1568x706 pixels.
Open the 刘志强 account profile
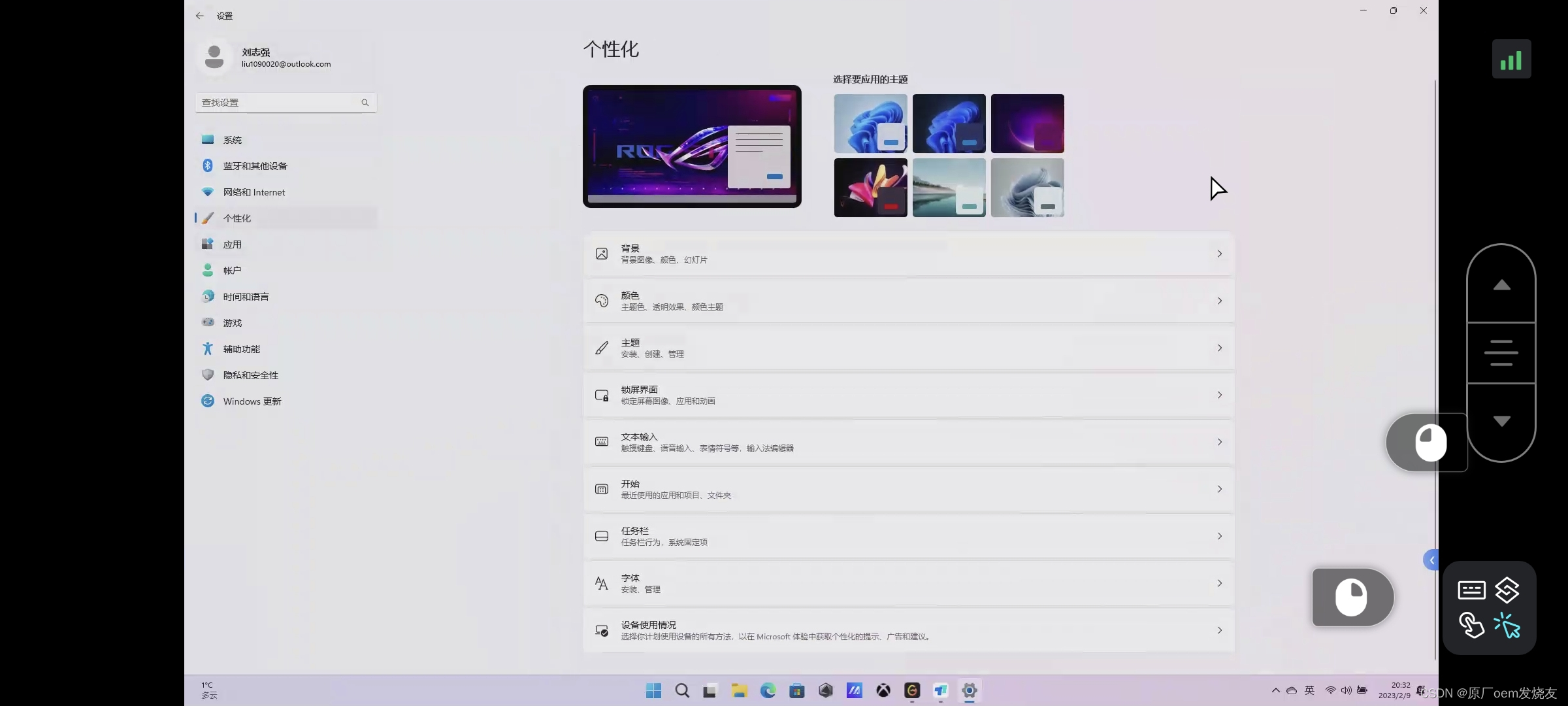point(265,58)
